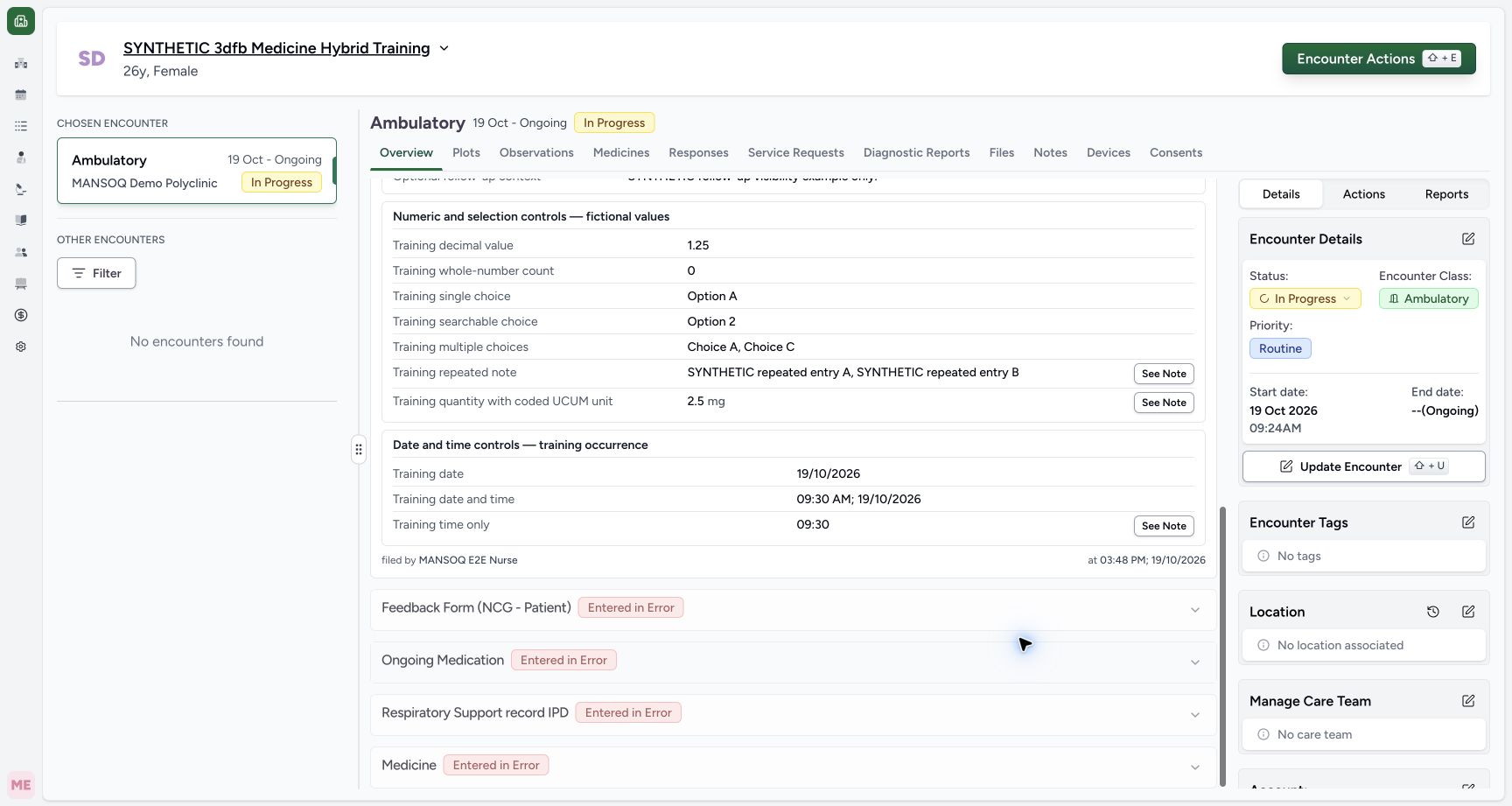Open the bed/bench sidebar icon
Screen dimensions: 1512x806
(21, 284)
